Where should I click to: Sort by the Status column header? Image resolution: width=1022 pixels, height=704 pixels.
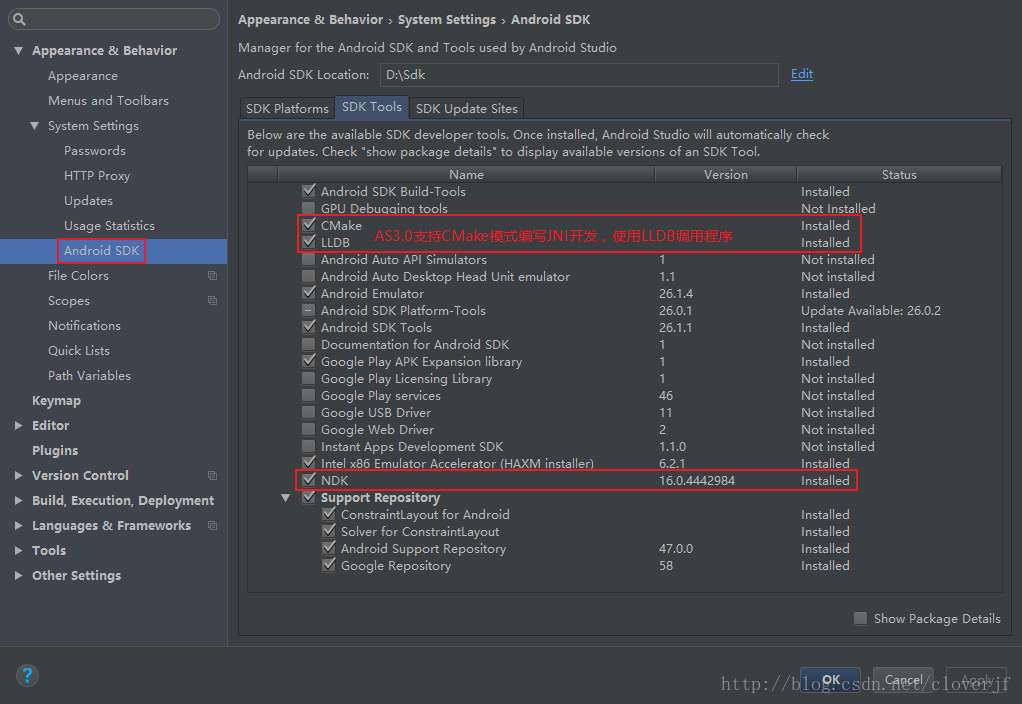[x=899, y=174]
